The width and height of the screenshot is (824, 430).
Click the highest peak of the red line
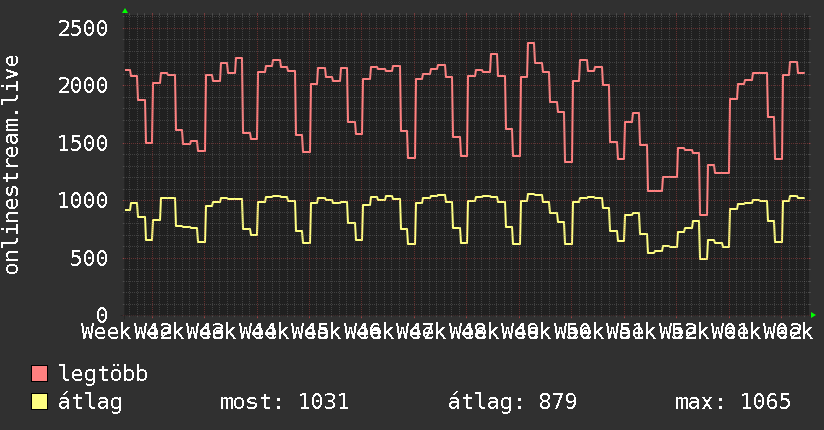tap(531, 43)
